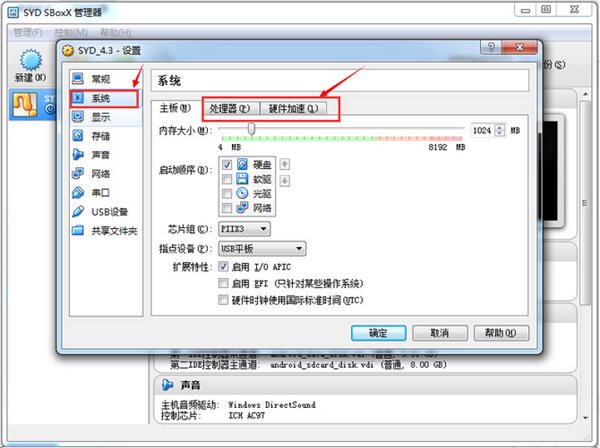Move boot item up with the up arrow
Image resolution: width=600 pixels, height=448 pixels.
(284, 165)
